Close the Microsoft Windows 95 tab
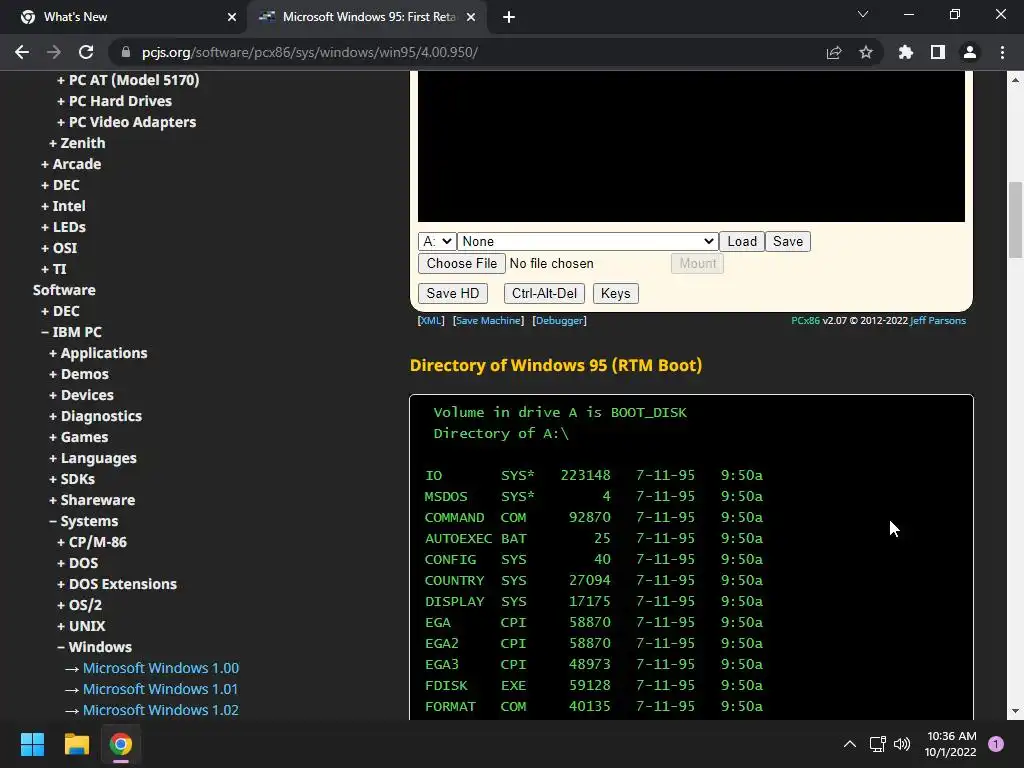Image resolution: width=1024 pixels, height=768 pixels. point(471,17)
